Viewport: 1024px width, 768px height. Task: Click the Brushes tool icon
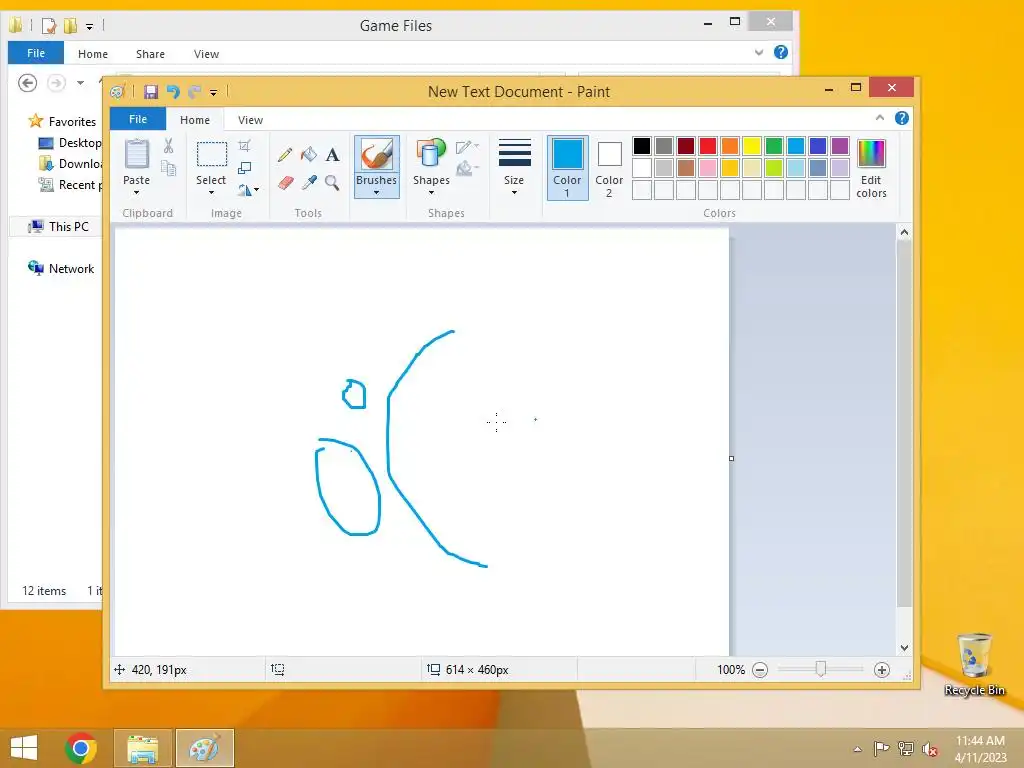click(376, 155)
